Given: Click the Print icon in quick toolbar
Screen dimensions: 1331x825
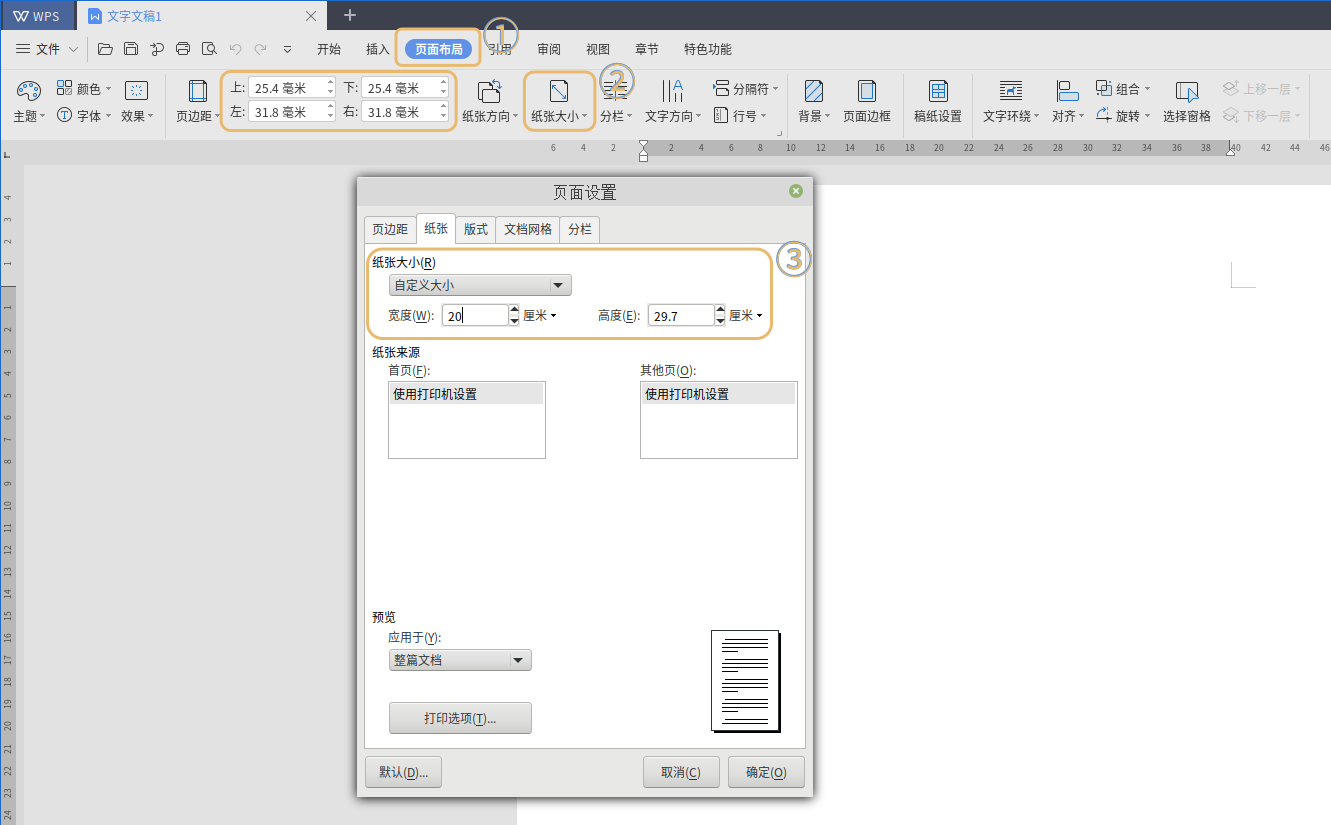Looking at the screenshot, I should click(x=183, y=49).
